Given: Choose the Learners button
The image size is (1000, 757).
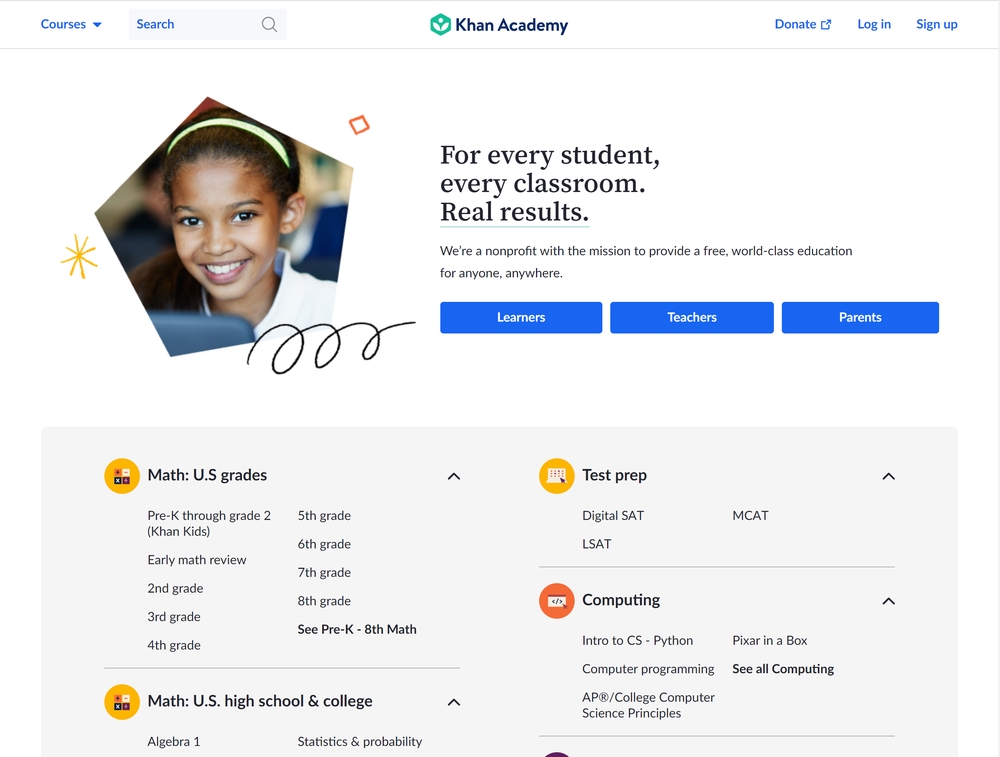Looking at the screenshot, I should click(x=521, y=318).
